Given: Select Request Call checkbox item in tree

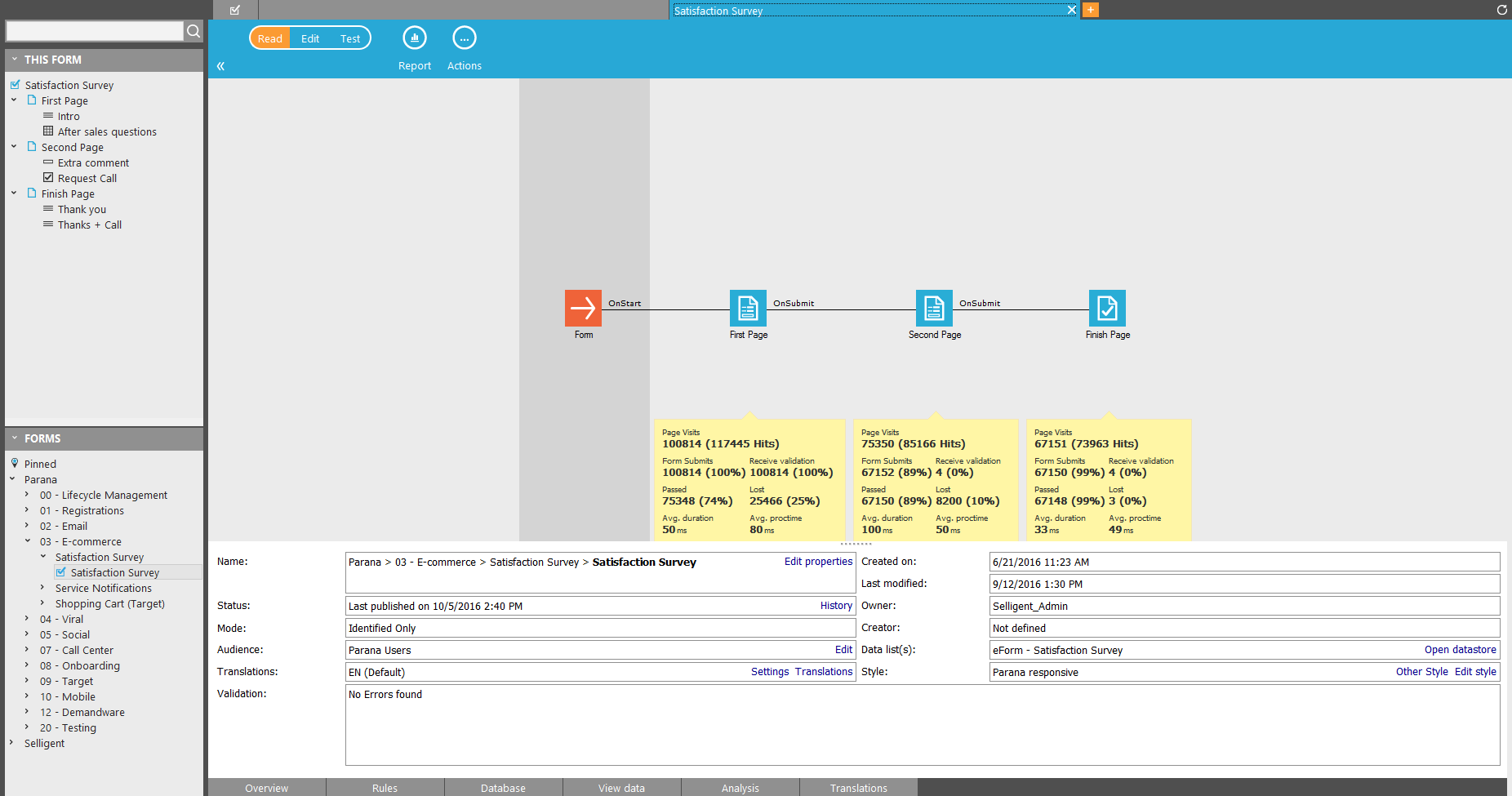Looking at the screenshot, I should tap(87, 178).
